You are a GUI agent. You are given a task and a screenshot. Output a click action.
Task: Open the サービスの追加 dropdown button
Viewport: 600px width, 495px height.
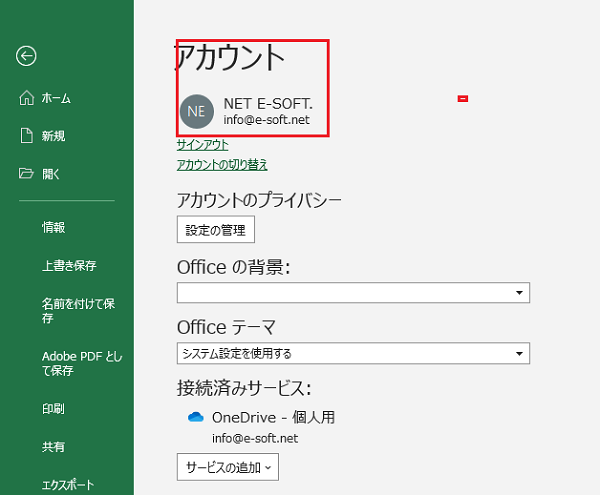(x=228, y=467)
